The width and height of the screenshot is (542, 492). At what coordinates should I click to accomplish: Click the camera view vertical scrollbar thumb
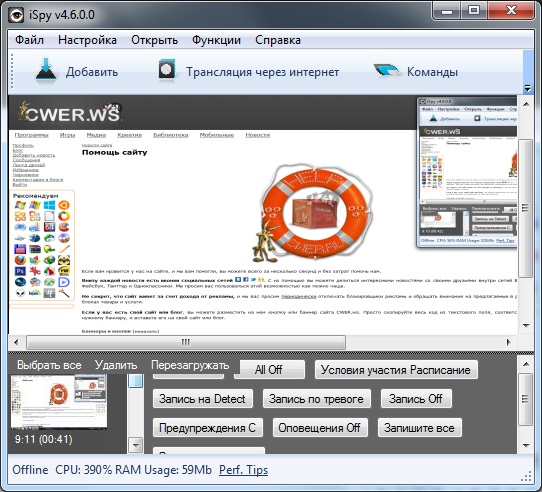[x=526, y=208]
